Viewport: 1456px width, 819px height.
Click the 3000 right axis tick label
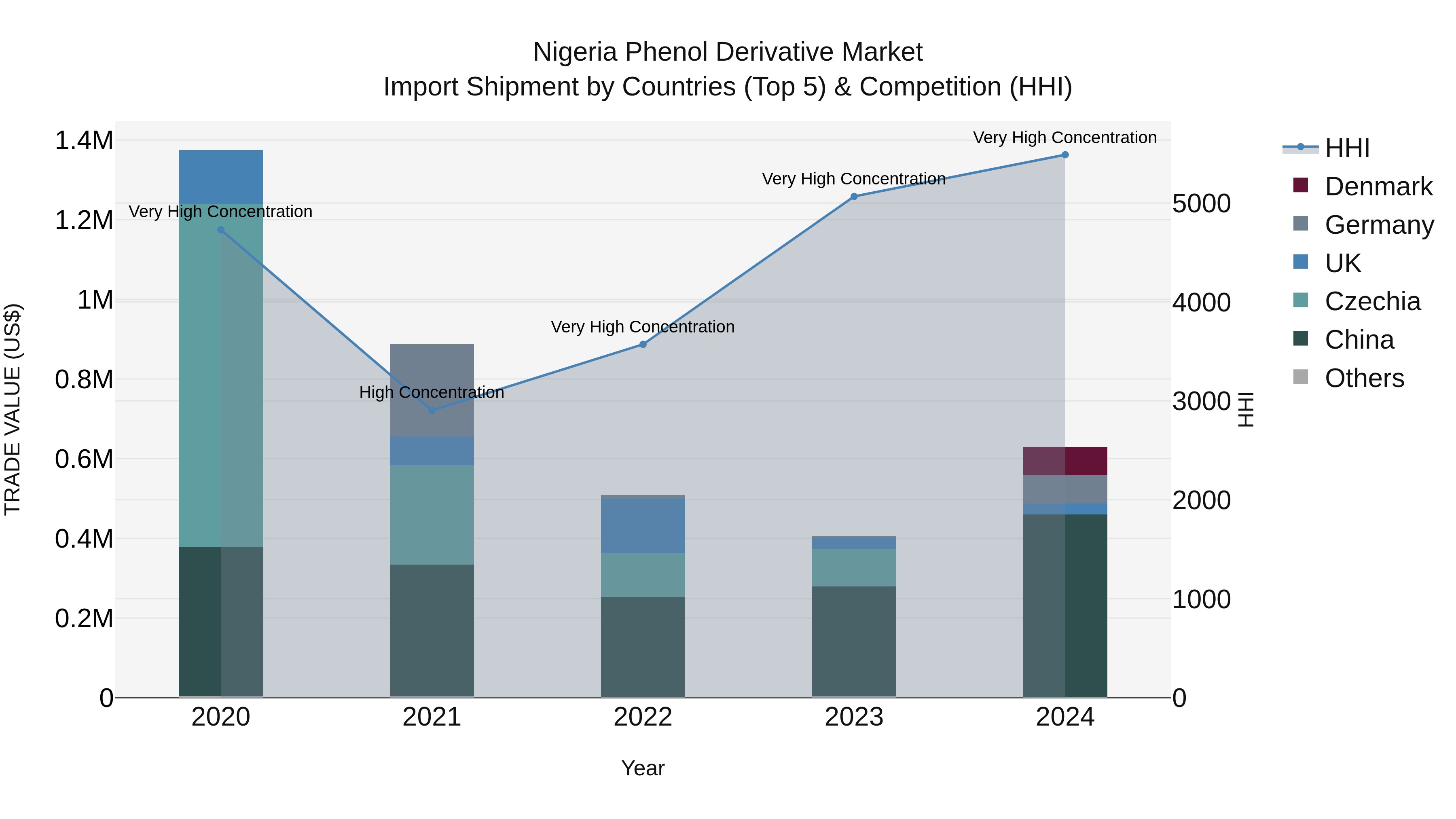1202,401
